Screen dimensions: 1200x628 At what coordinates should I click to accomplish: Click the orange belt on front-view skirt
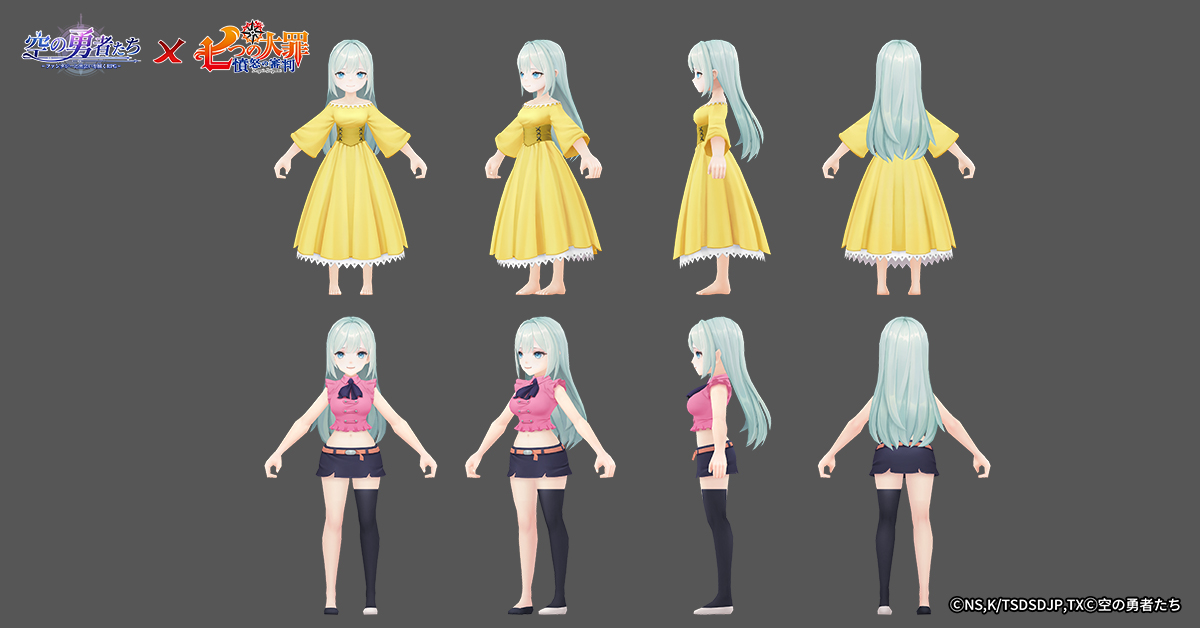[x=349, y=452]
